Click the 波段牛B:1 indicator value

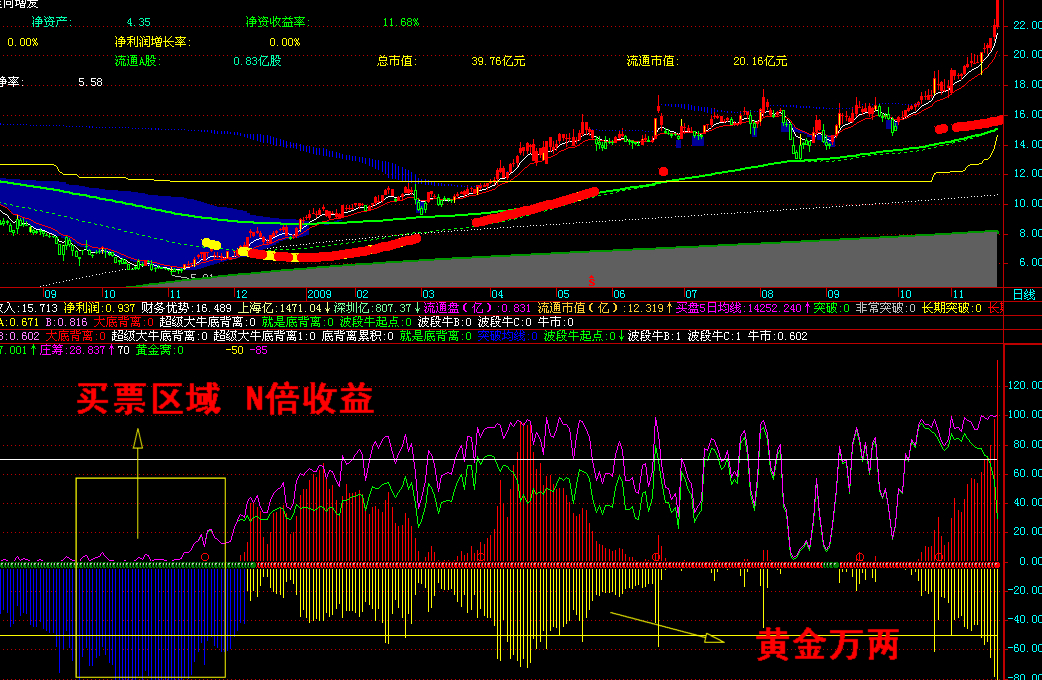click(x=654, y=336)
